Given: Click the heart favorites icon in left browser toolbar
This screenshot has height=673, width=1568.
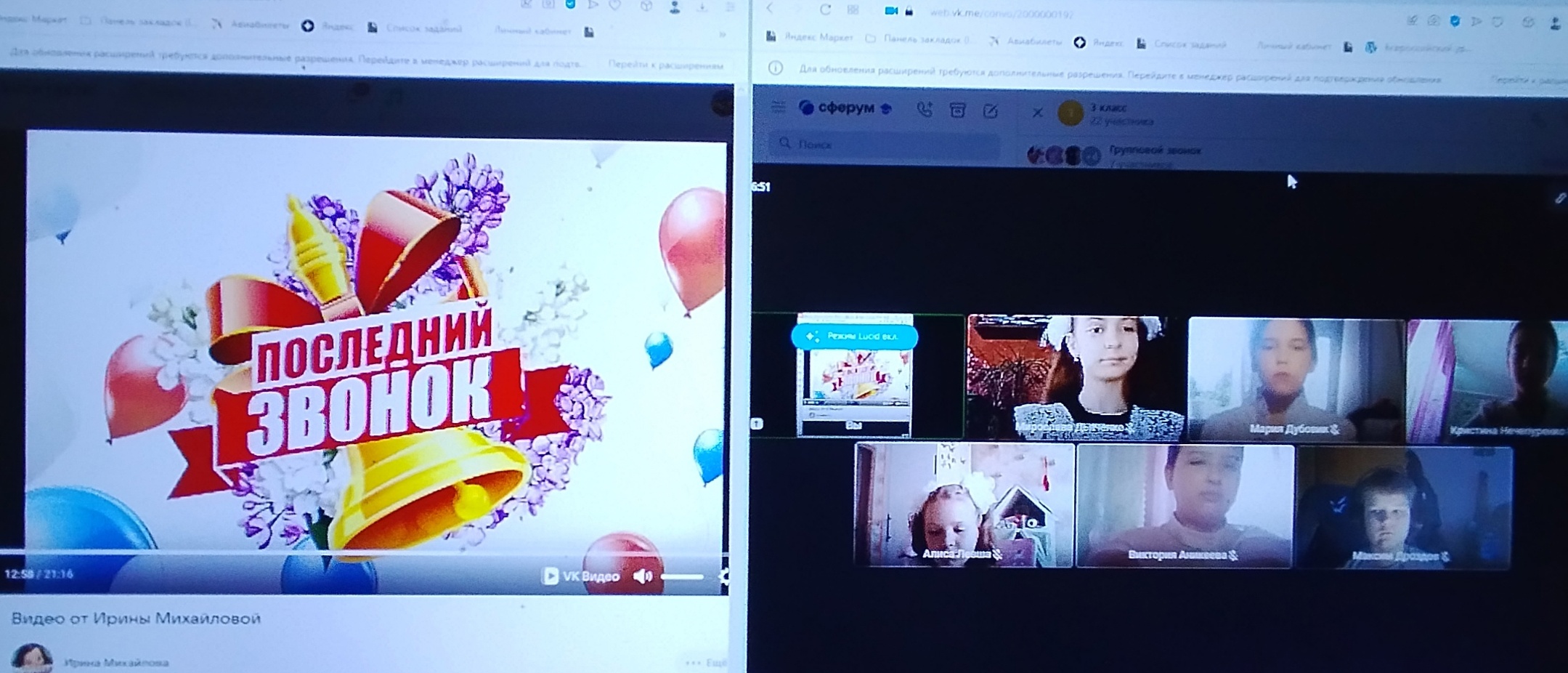Looking at the screenshot, I should click(615, 5).
